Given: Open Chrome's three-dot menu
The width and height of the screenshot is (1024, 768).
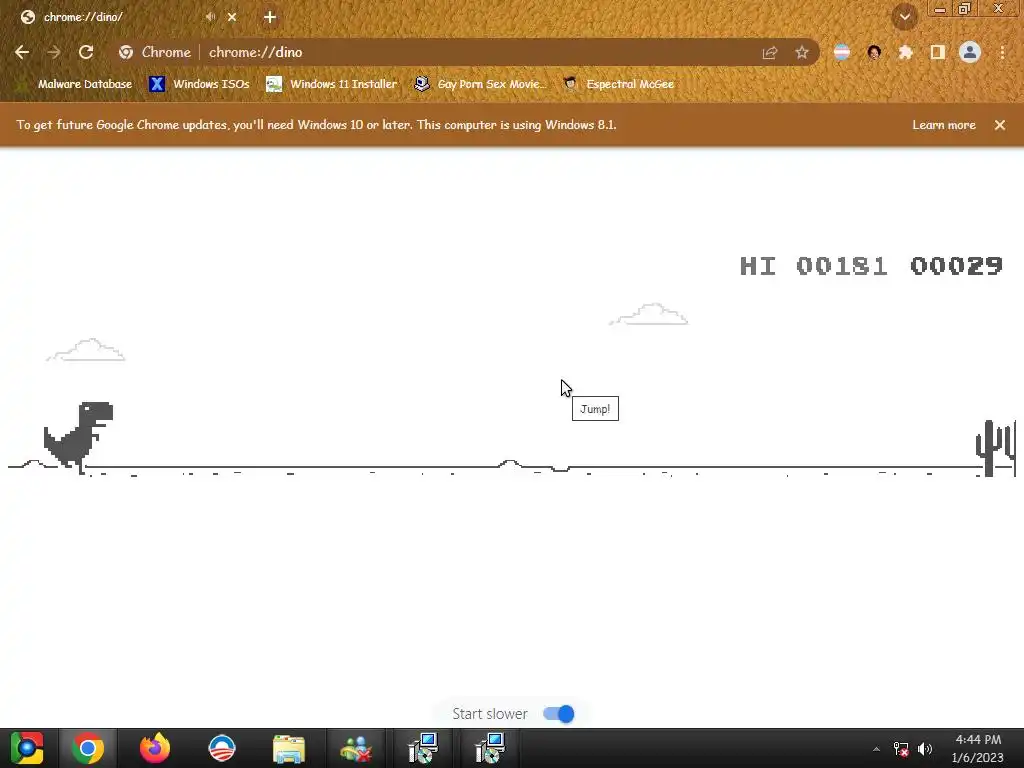Looking at the screenshot, I should tap(1002, 52).
